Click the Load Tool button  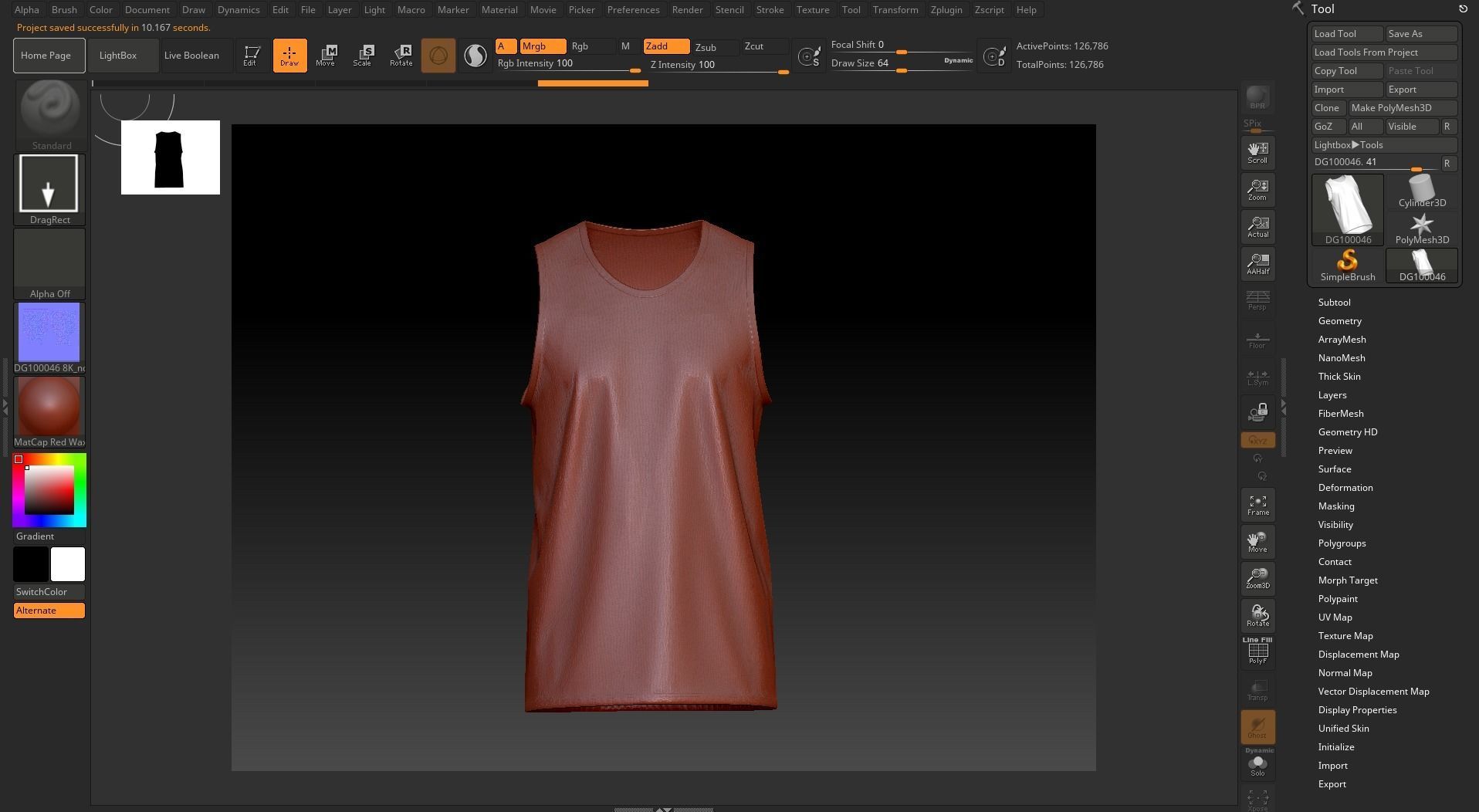tap(1347, 34)
